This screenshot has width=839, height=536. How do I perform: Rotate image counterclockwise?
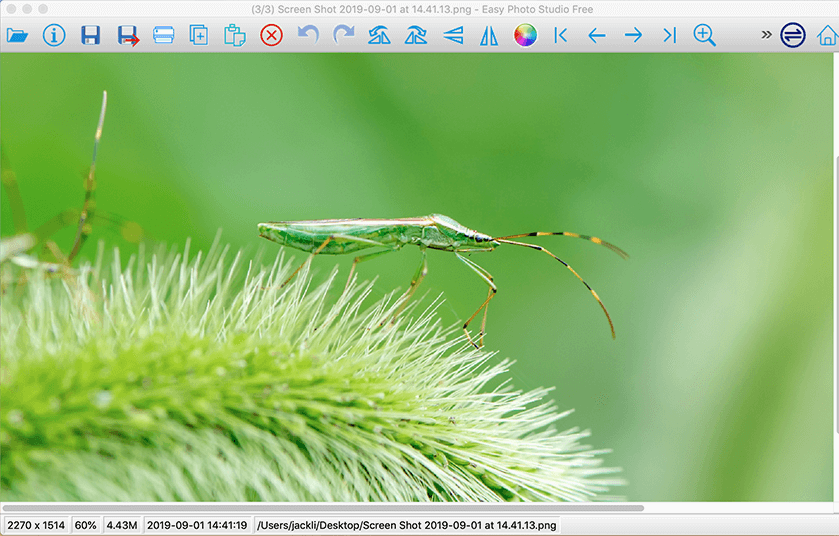pos(380,36)
